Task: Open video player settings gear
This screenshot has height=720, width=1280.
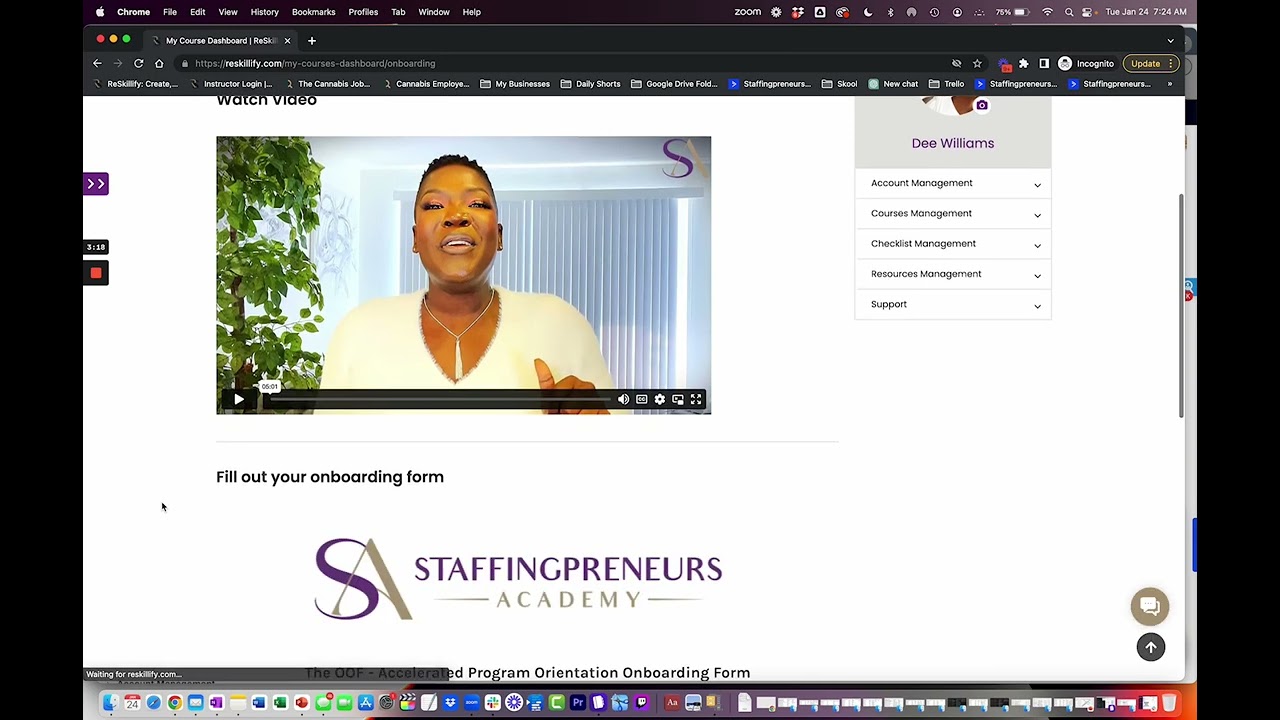Action: 660,400
